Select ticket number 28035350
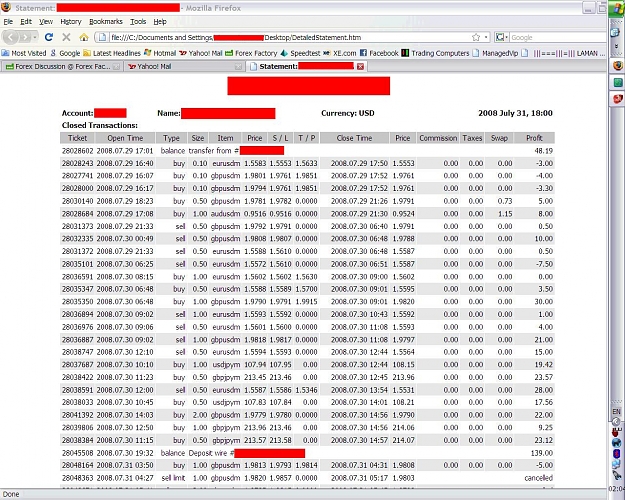625x500 pixels. coord(78,301)
